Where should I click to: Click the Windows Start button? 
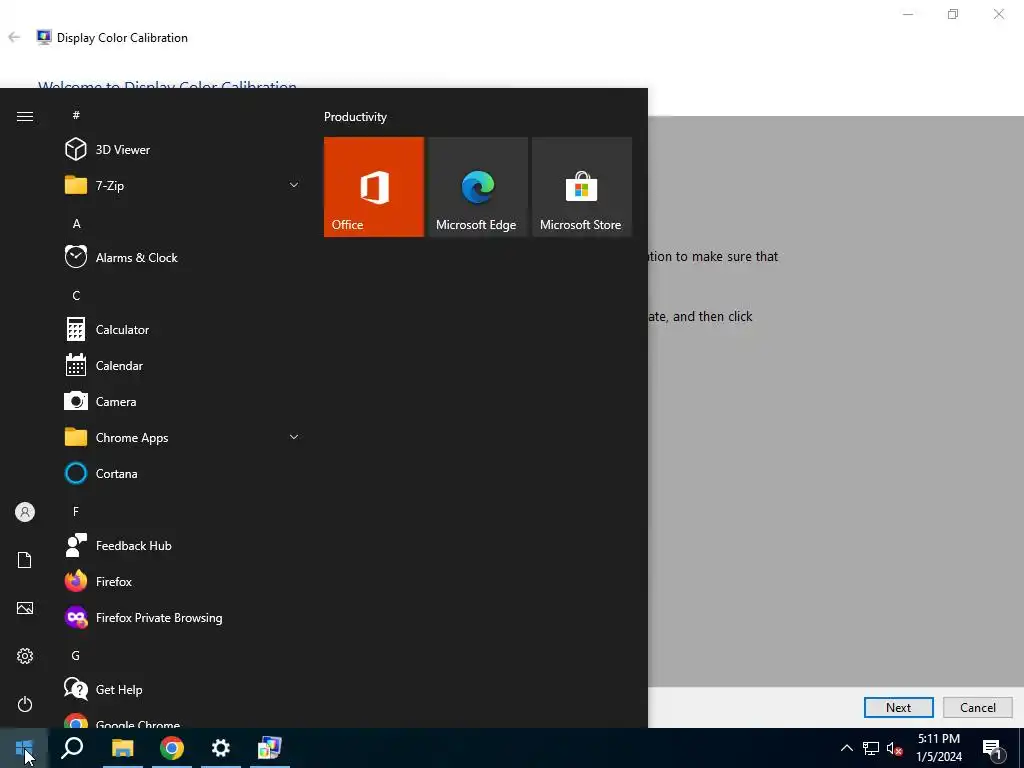[x=24, y=748]
